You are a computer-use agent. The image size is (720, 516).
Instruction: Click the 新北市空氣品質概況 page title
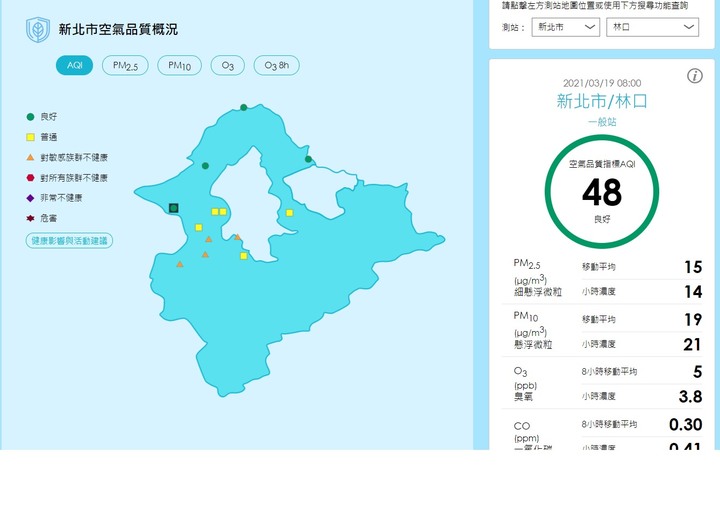pos(118,29)
